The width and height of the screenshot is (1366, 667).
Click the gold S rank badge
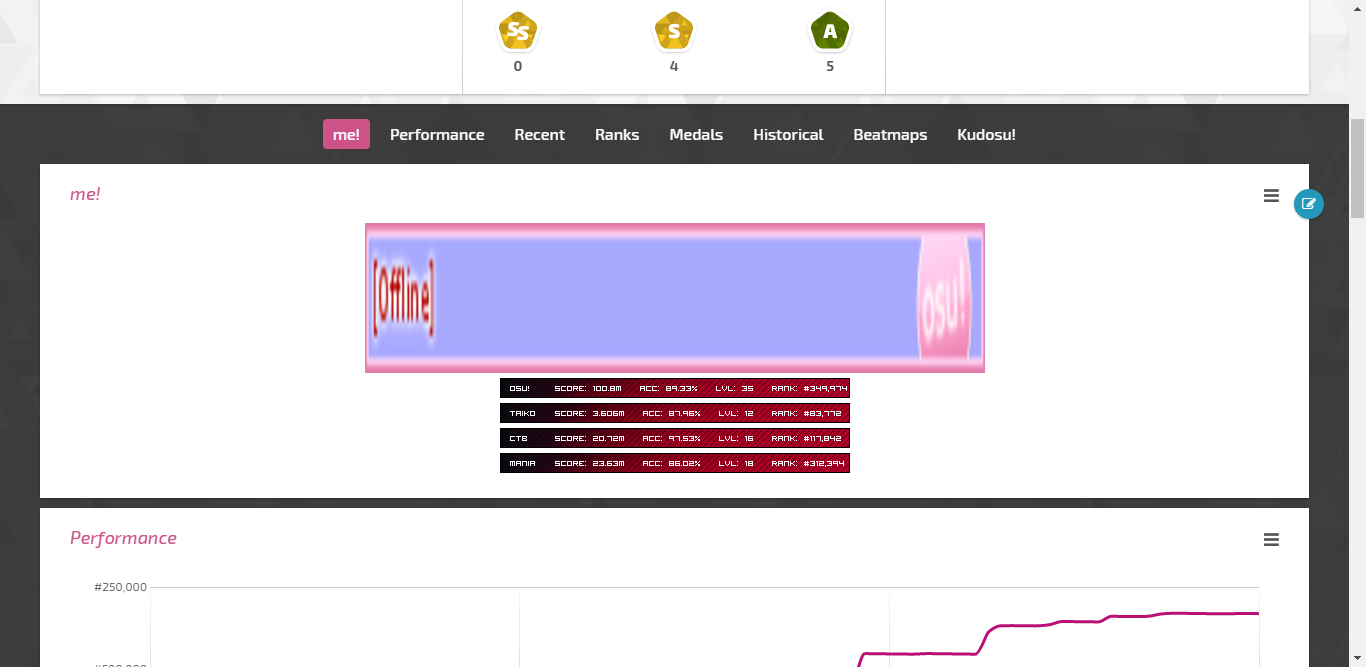[x=674, y=31]
